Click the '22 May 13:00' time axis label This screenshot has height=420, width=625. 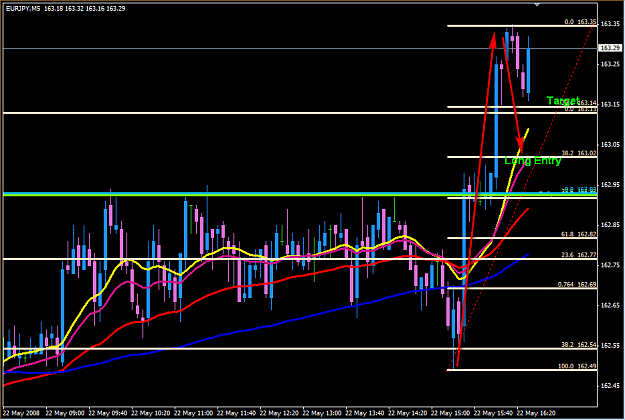(322, 413)
